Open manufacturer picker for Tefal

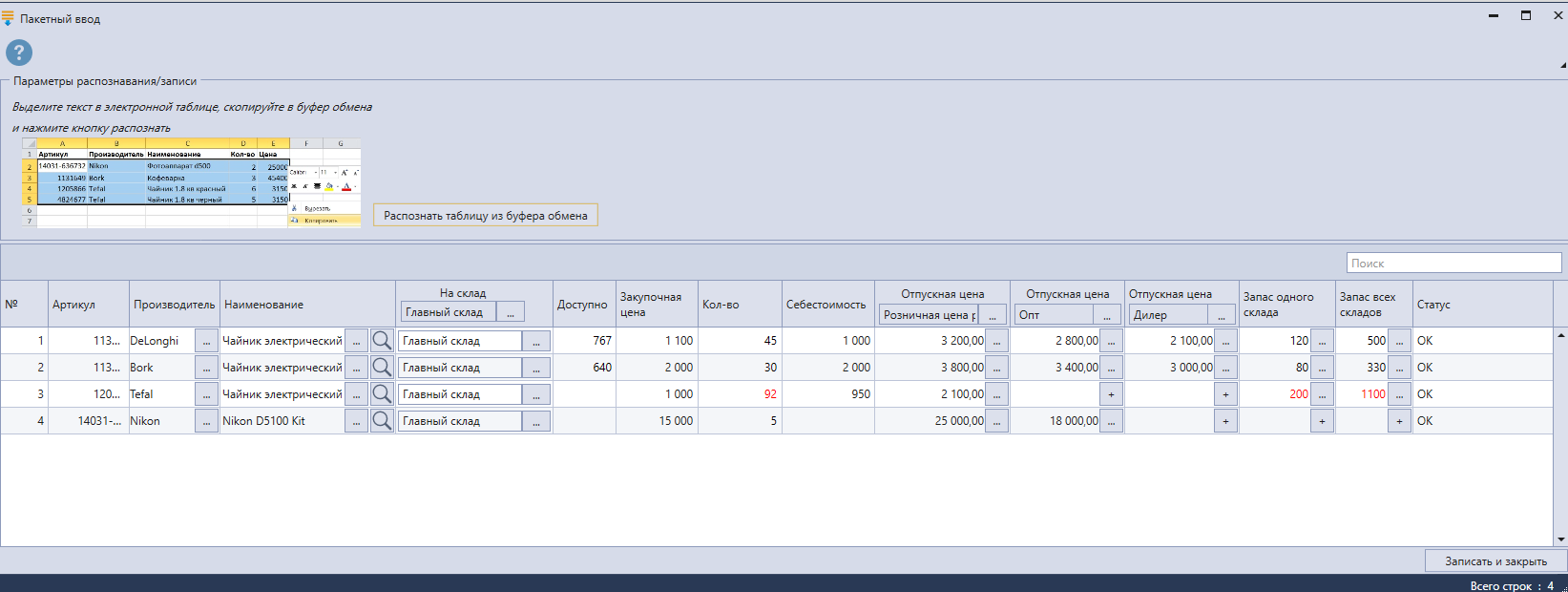coord(206,394)
